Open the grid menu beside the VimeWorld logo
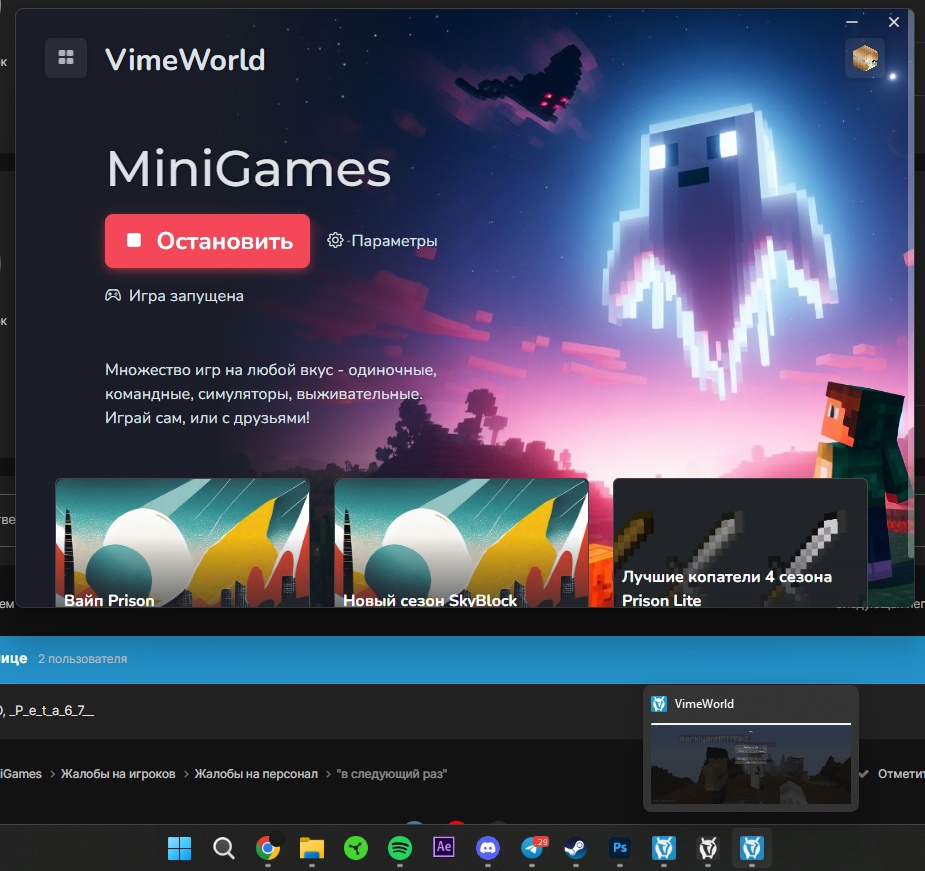This screenshot has width=925, height=871. [x=66, y=58]
